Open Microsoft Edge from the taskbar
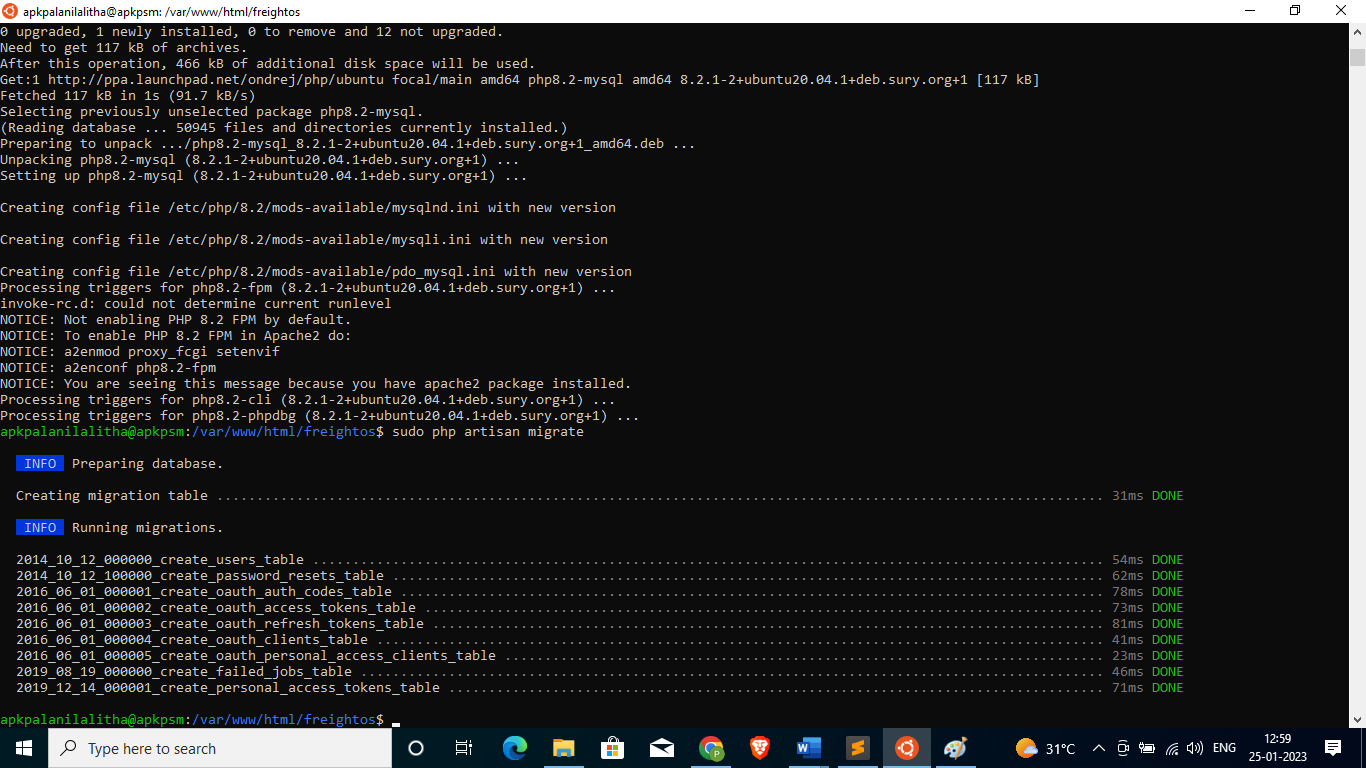 point(514,748)
